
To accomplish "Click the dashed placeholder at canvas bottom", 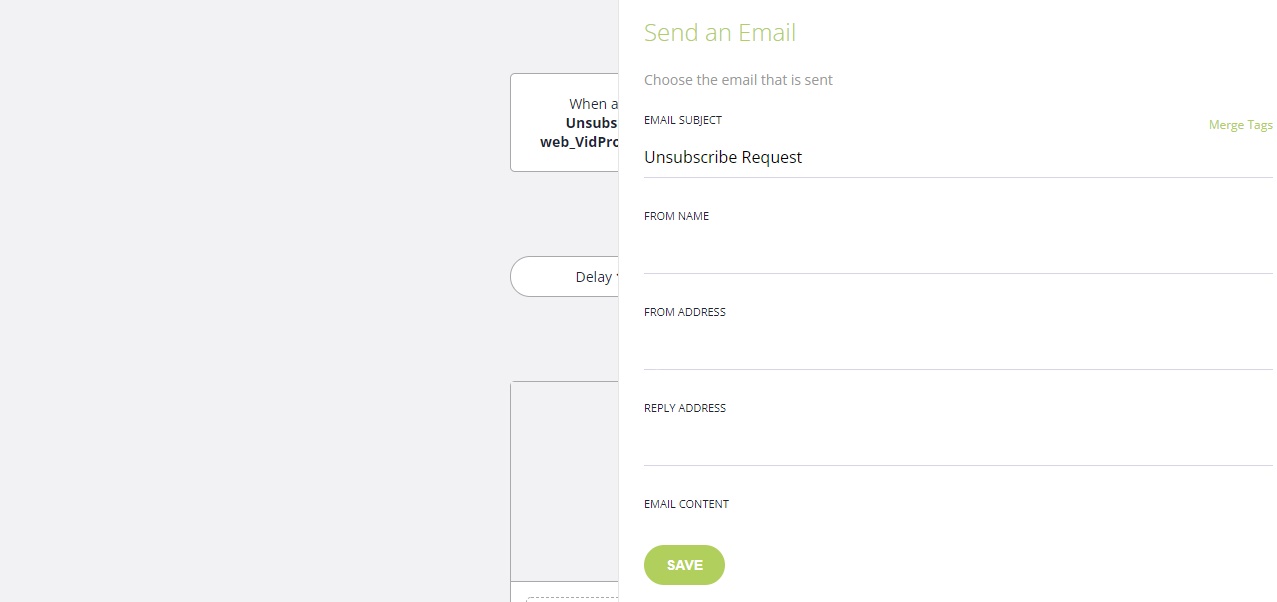I will (x=580, y=598).
